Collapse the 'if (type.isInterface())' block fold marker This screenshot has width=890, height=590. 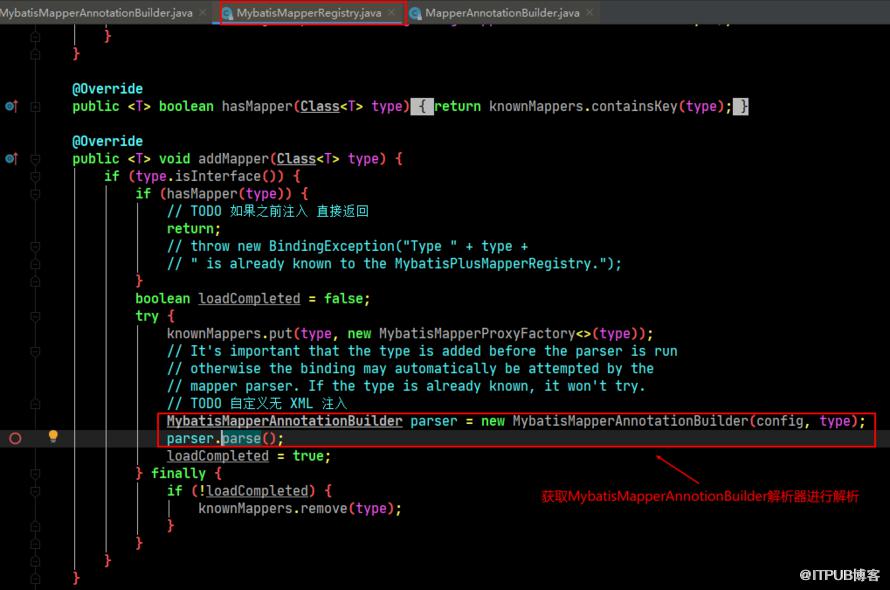(x=35, y=176)
